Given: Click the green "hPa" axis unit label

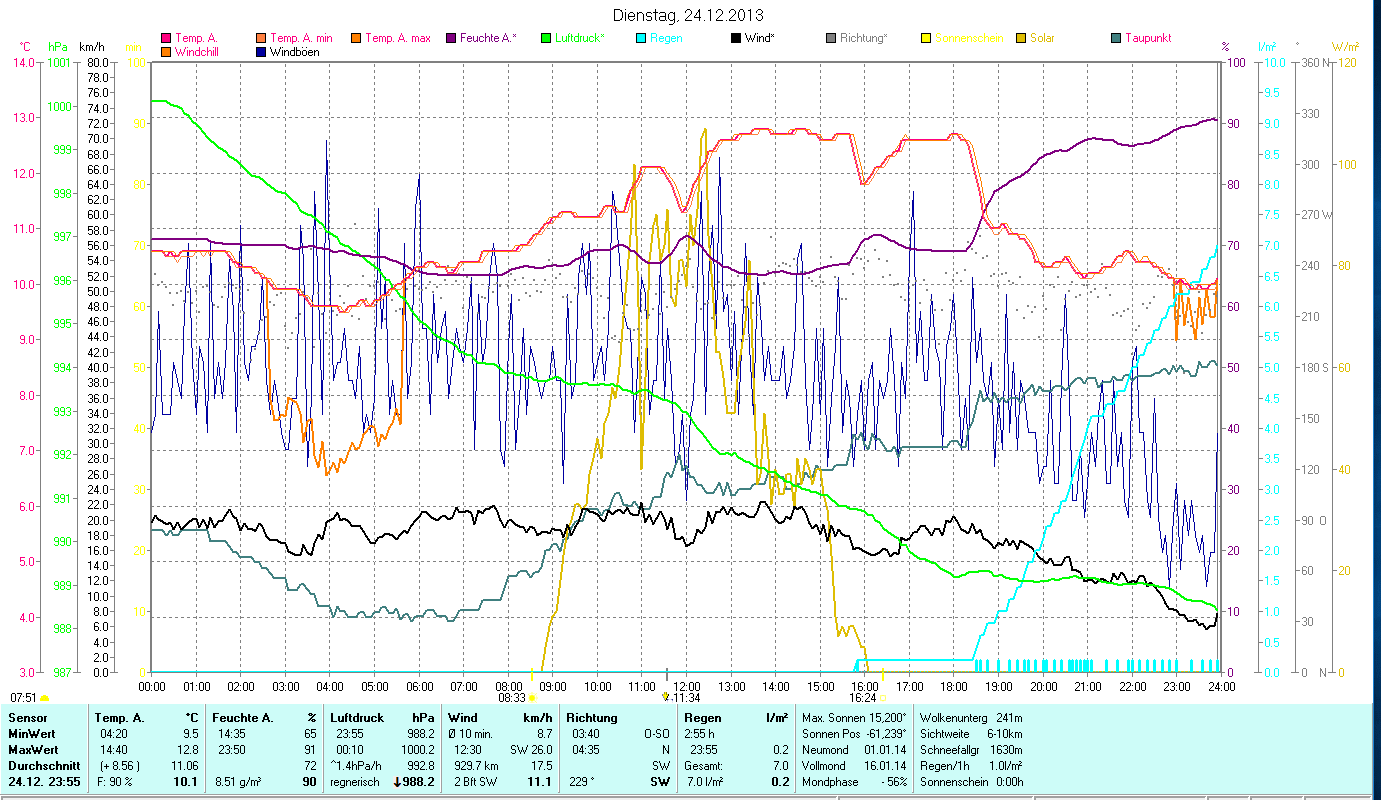Looking at the screenshot, I should coord(59,47).
